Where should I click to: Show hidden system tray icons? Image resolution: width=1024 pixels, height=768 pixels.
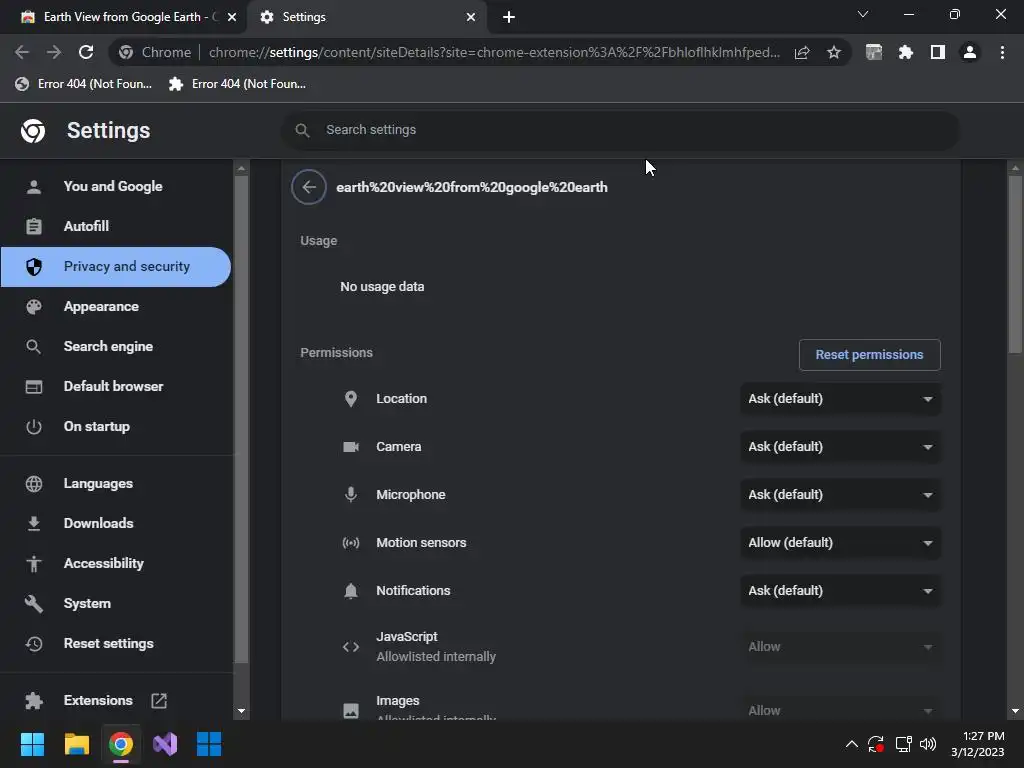852,744
